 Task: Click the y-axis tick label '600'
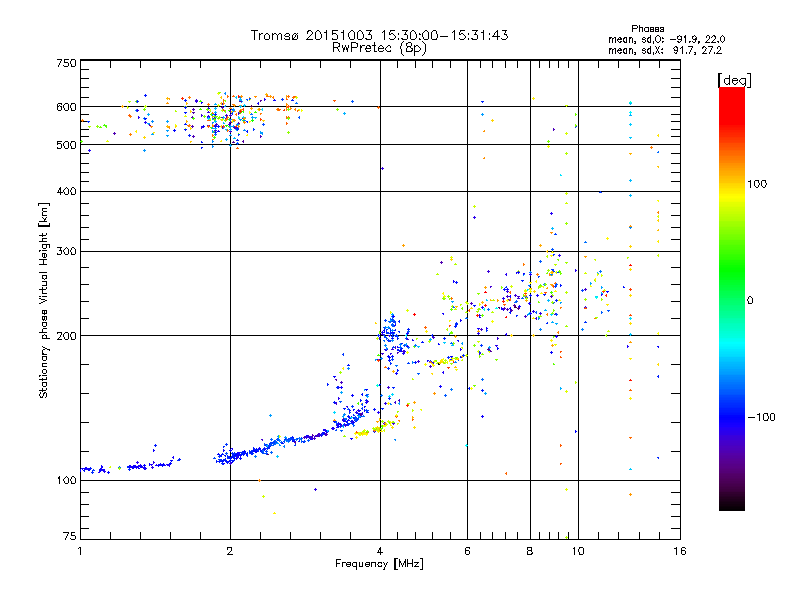[x=66, y=107]
